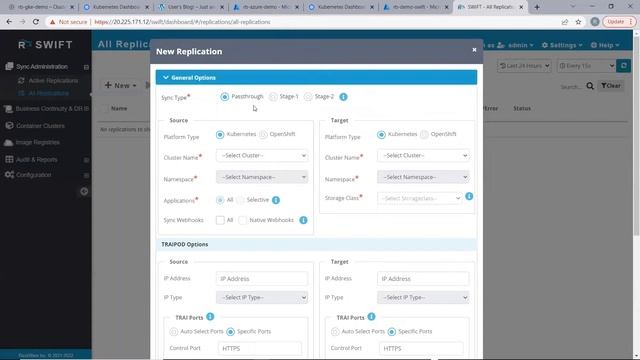Click Not secure warning icon

pos(52,22)
